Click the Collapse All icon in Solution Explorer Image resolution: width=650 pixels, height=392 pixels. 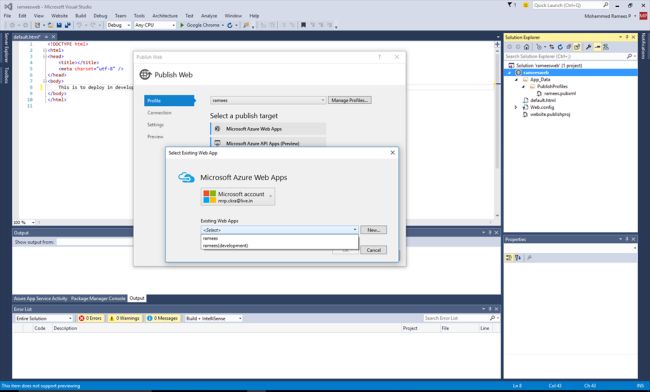tap(569, 47)
